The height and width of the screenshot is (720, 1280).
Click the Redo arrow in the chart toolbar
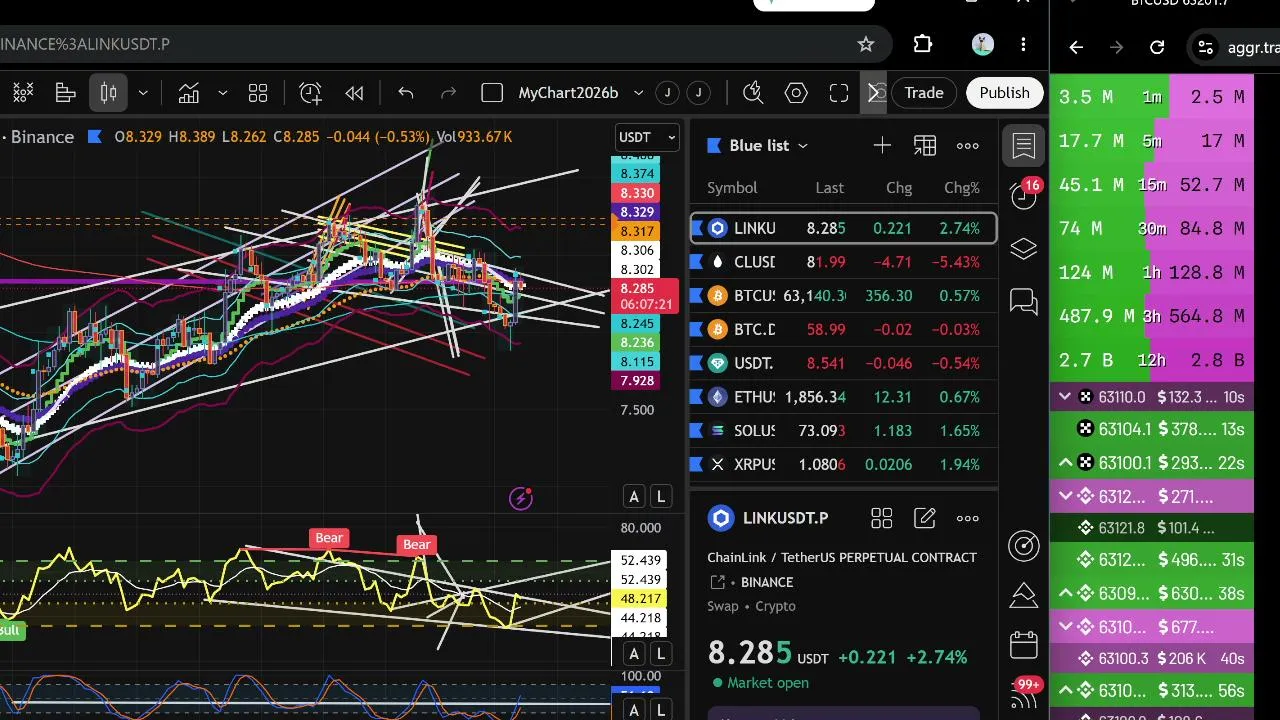pyautogui.click(x=448, y=93)
